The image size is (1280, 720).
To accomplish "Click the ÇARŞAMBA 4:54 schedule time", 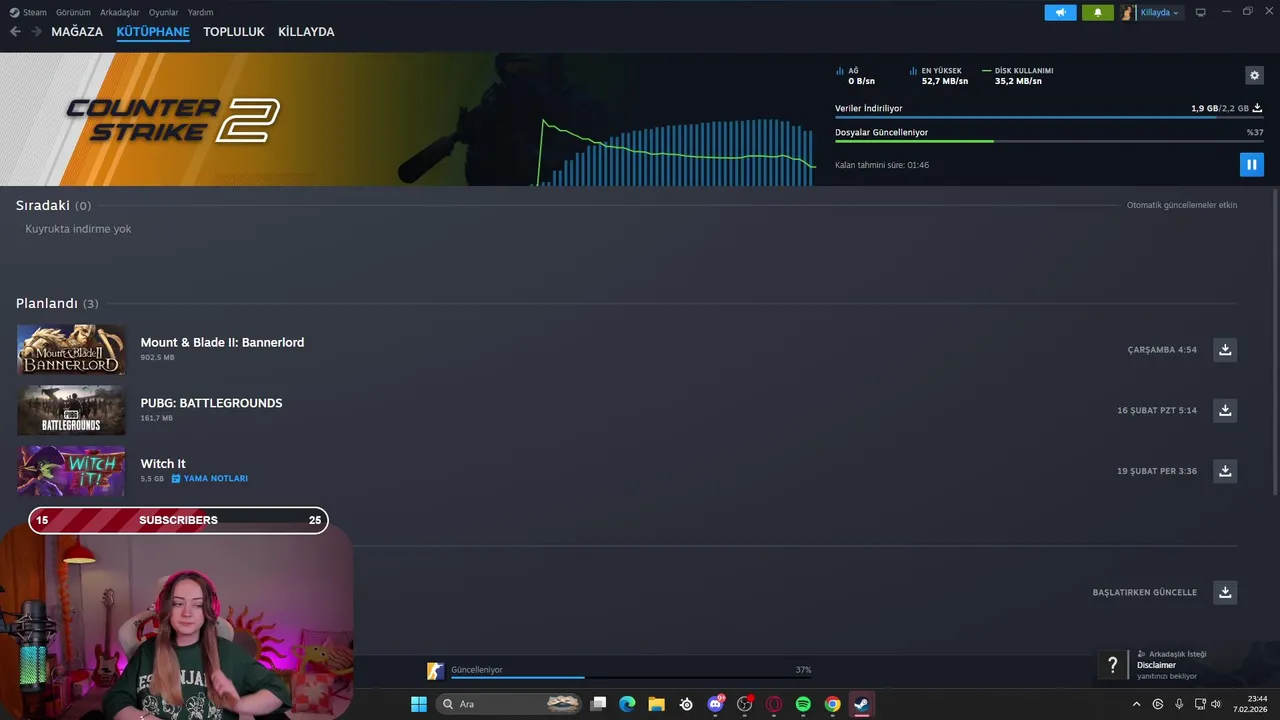I will [1162, 350].
